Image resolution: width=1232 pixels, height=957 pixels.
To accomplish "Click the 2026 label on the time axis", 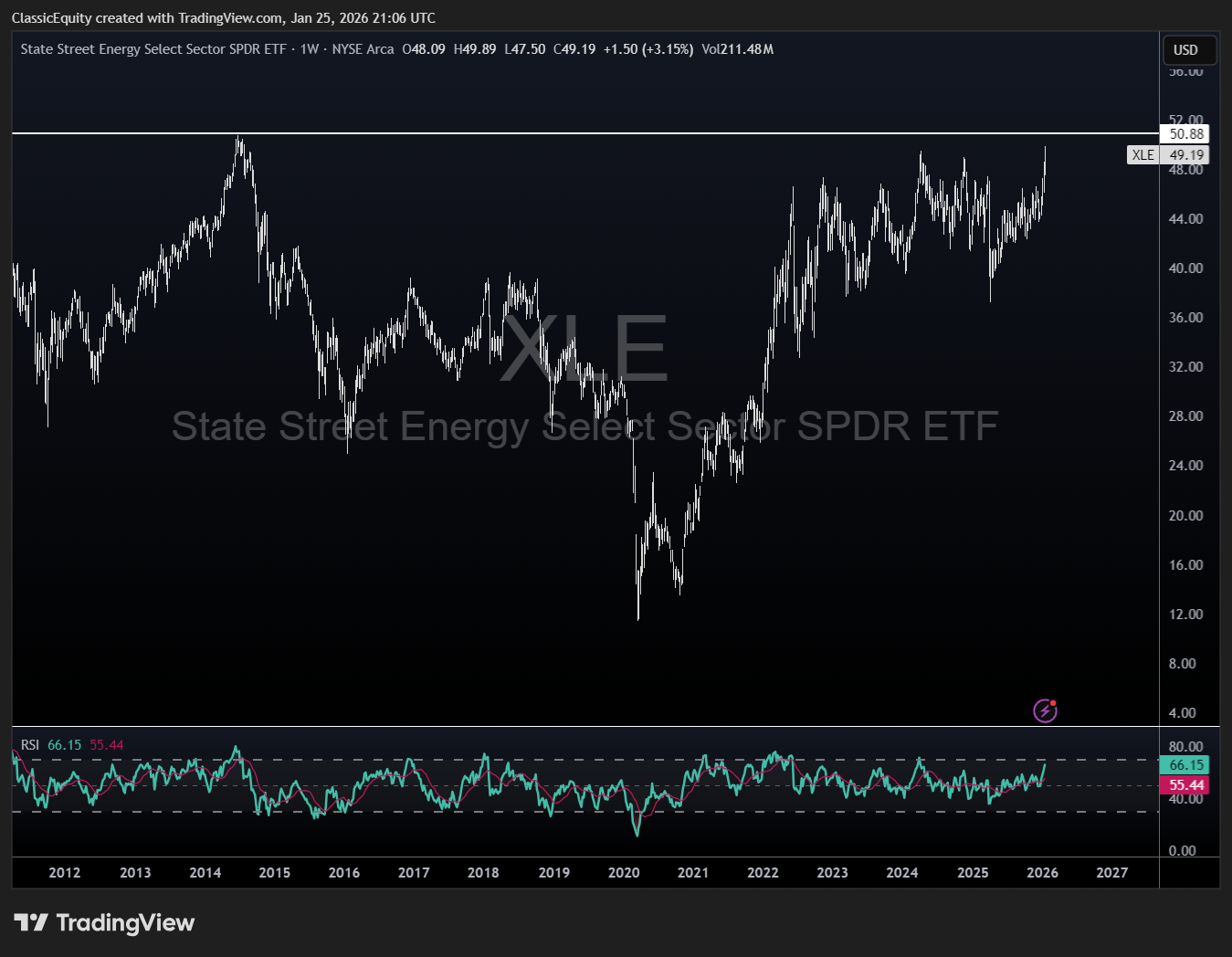I will 1042,872.
